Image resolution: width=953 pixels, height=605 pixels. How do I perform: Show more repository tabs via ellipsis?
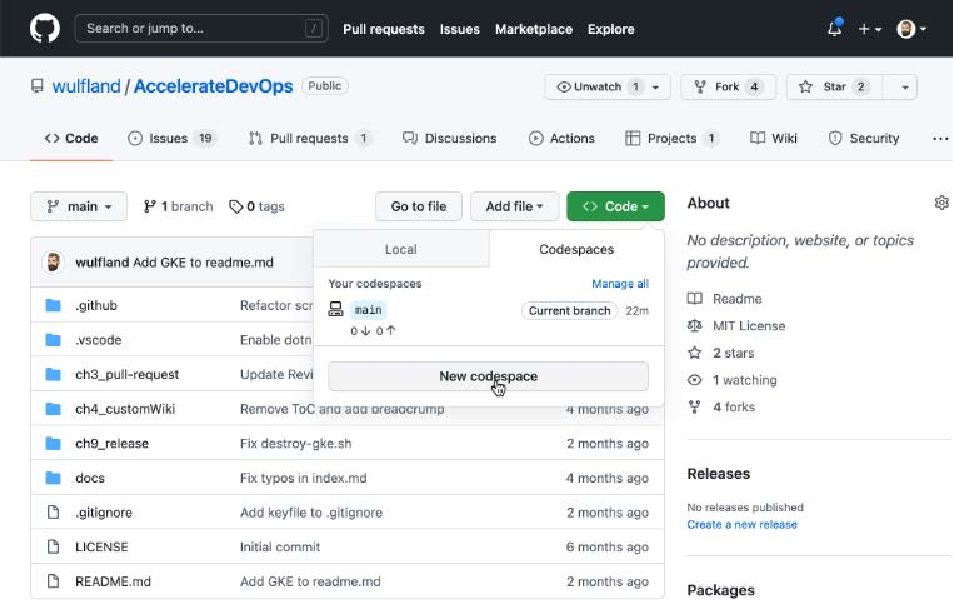940,139
